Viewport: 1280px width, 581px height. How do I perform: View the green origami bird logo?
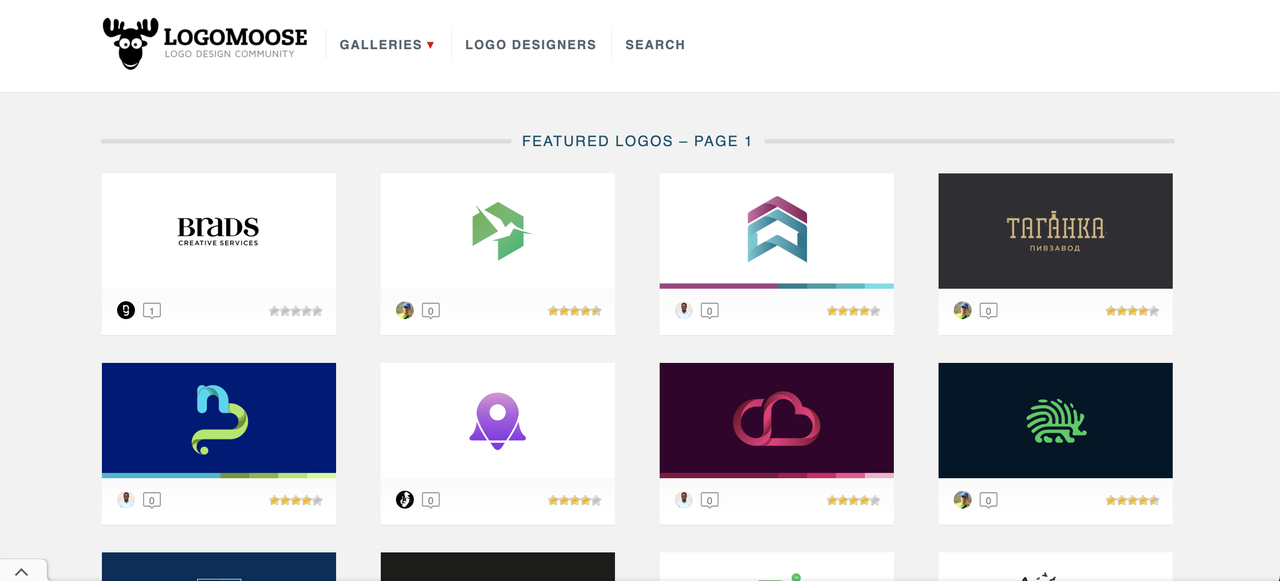click(498, 231)
